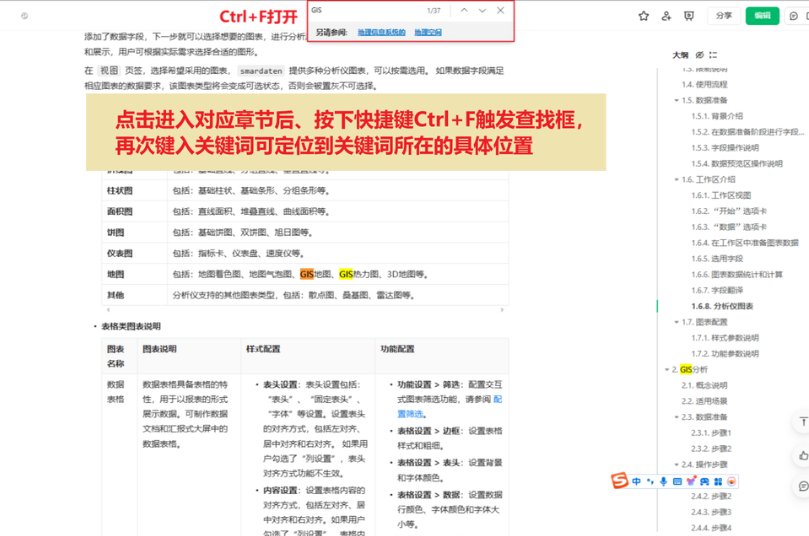Go to 2.1. 概念说明 in the outline
The height and width of the screenshot is (536, 809).
[x=704, y=385]
